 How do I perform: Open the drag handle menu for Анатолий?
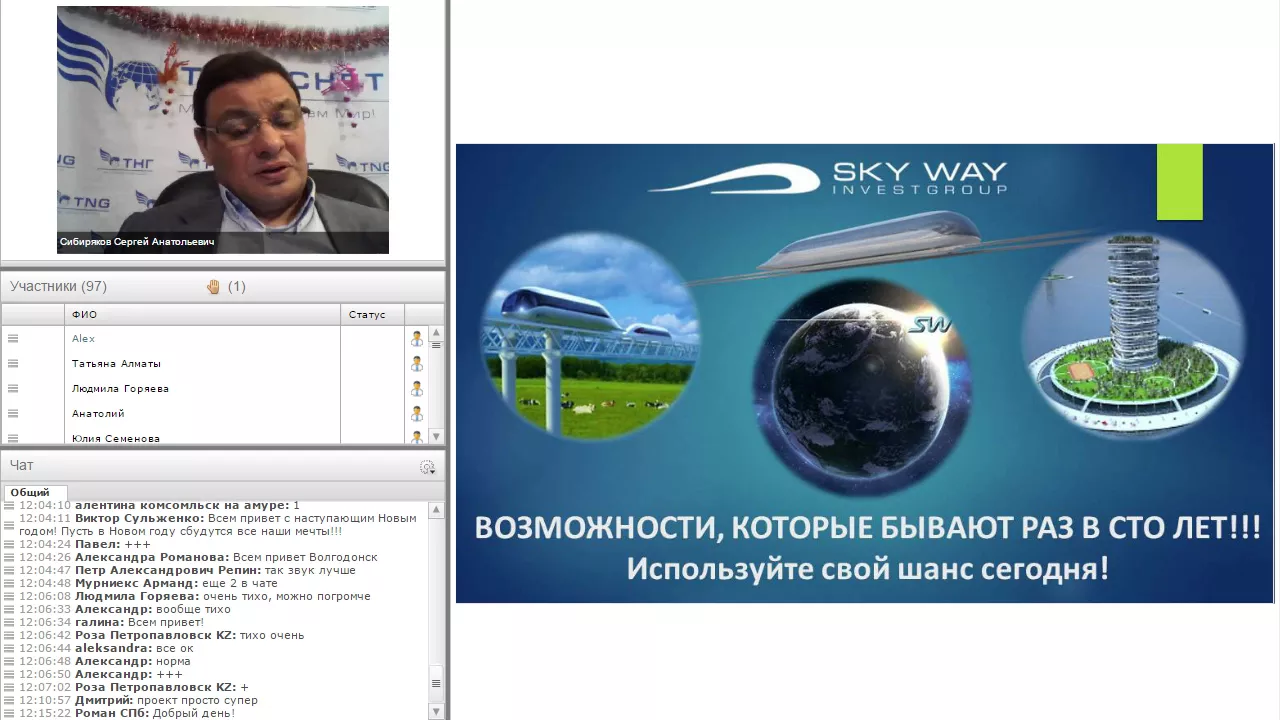13,414
